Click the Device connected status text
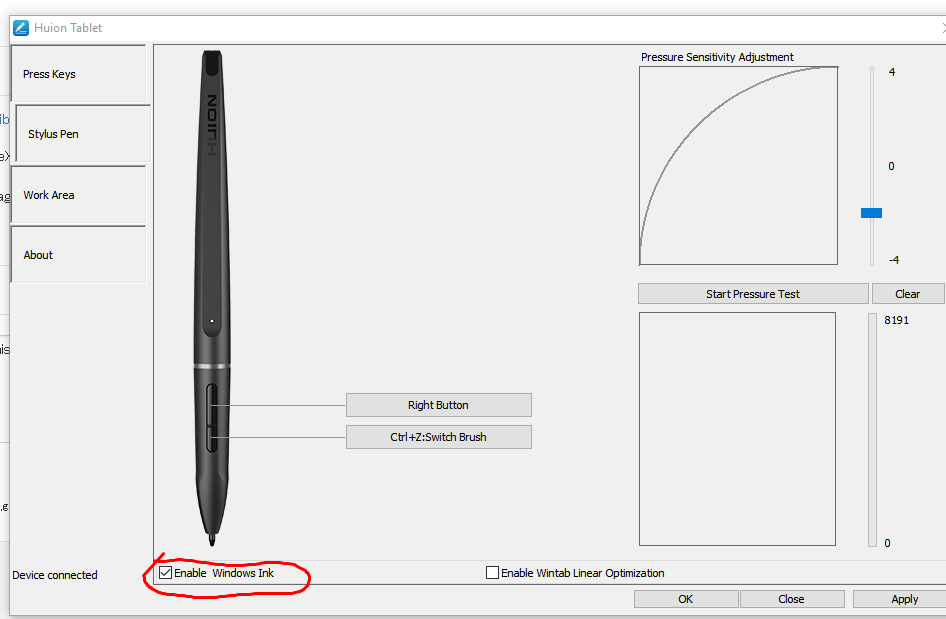 55,575
